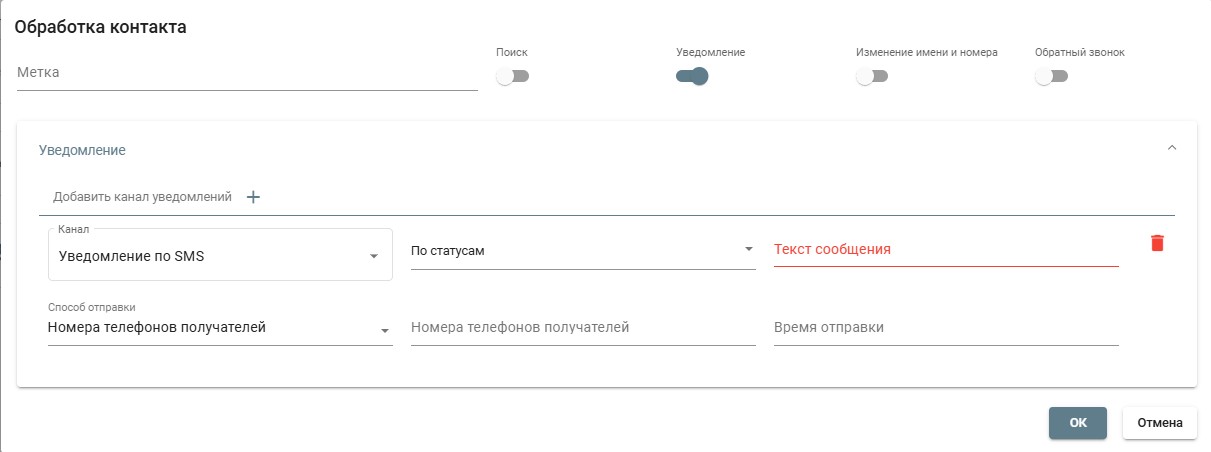Click the Отмена button
The image size is (1211, 452).
click(1160, 423)
